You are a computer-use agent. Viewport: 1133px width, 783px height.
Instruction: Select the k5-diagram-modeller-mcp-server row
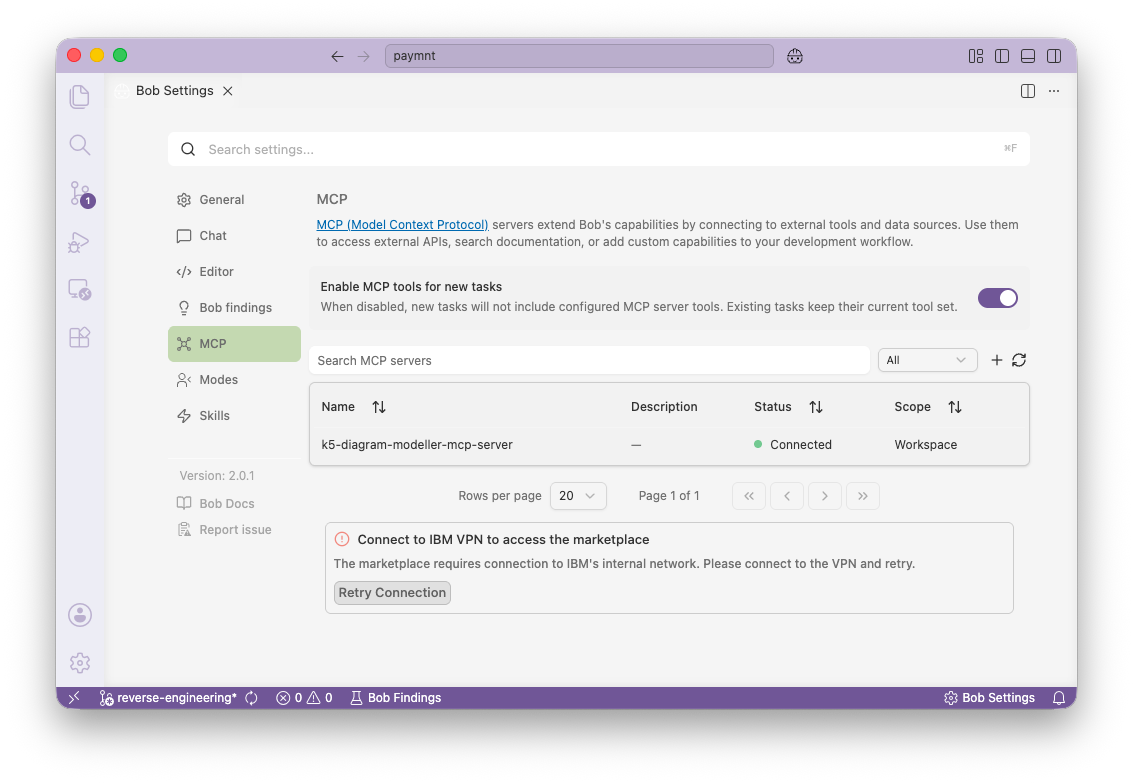click(x=669, y=445)
